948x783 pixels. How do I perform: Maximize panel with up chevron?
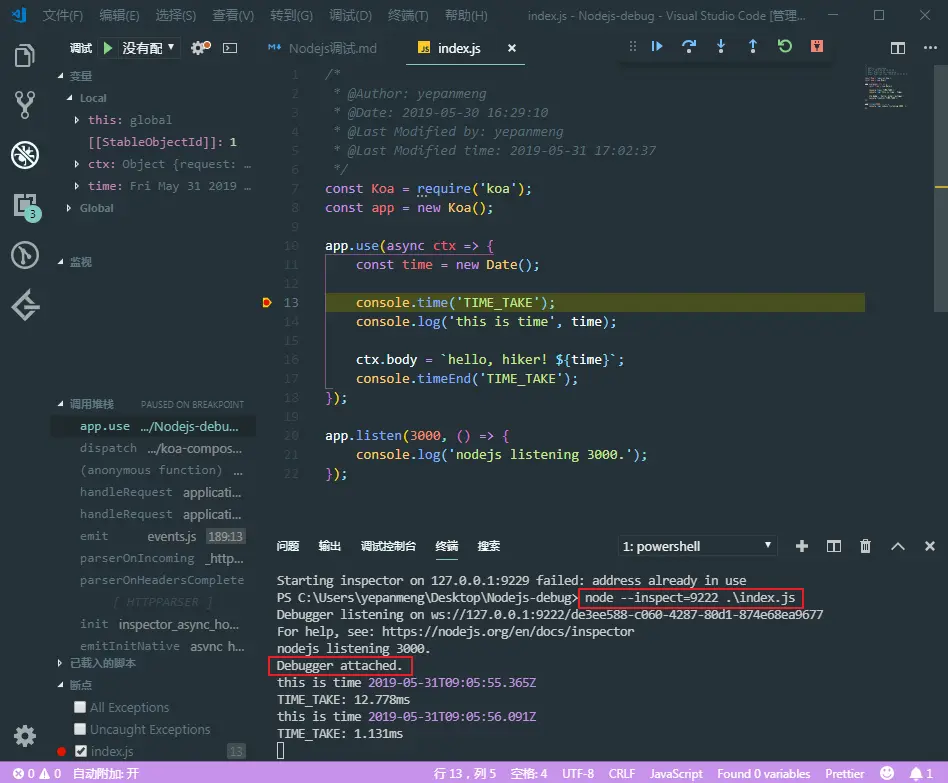click(x=898, y=546)
